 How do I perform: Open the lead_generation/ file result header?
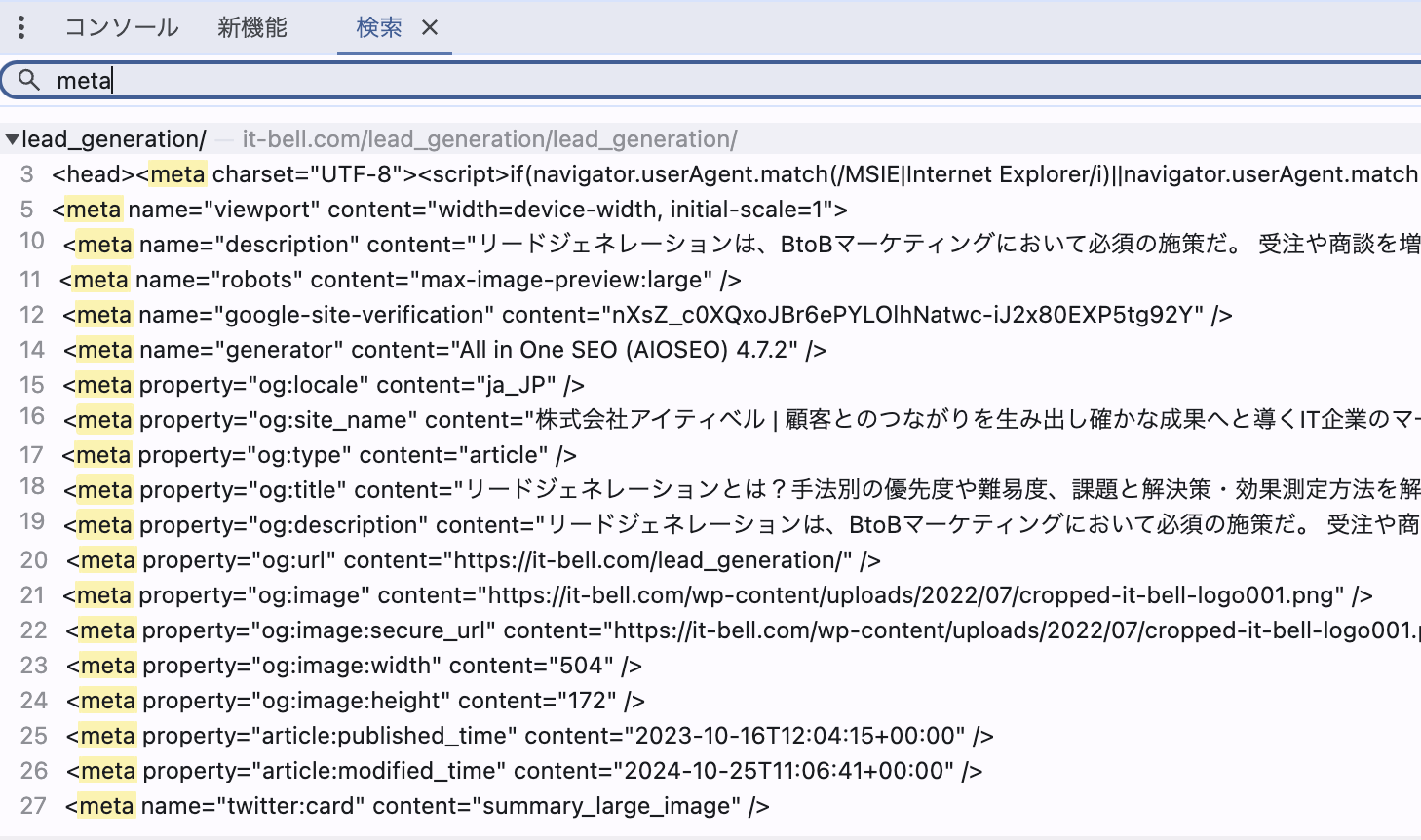pyautogui.click(x=710, y=139)
